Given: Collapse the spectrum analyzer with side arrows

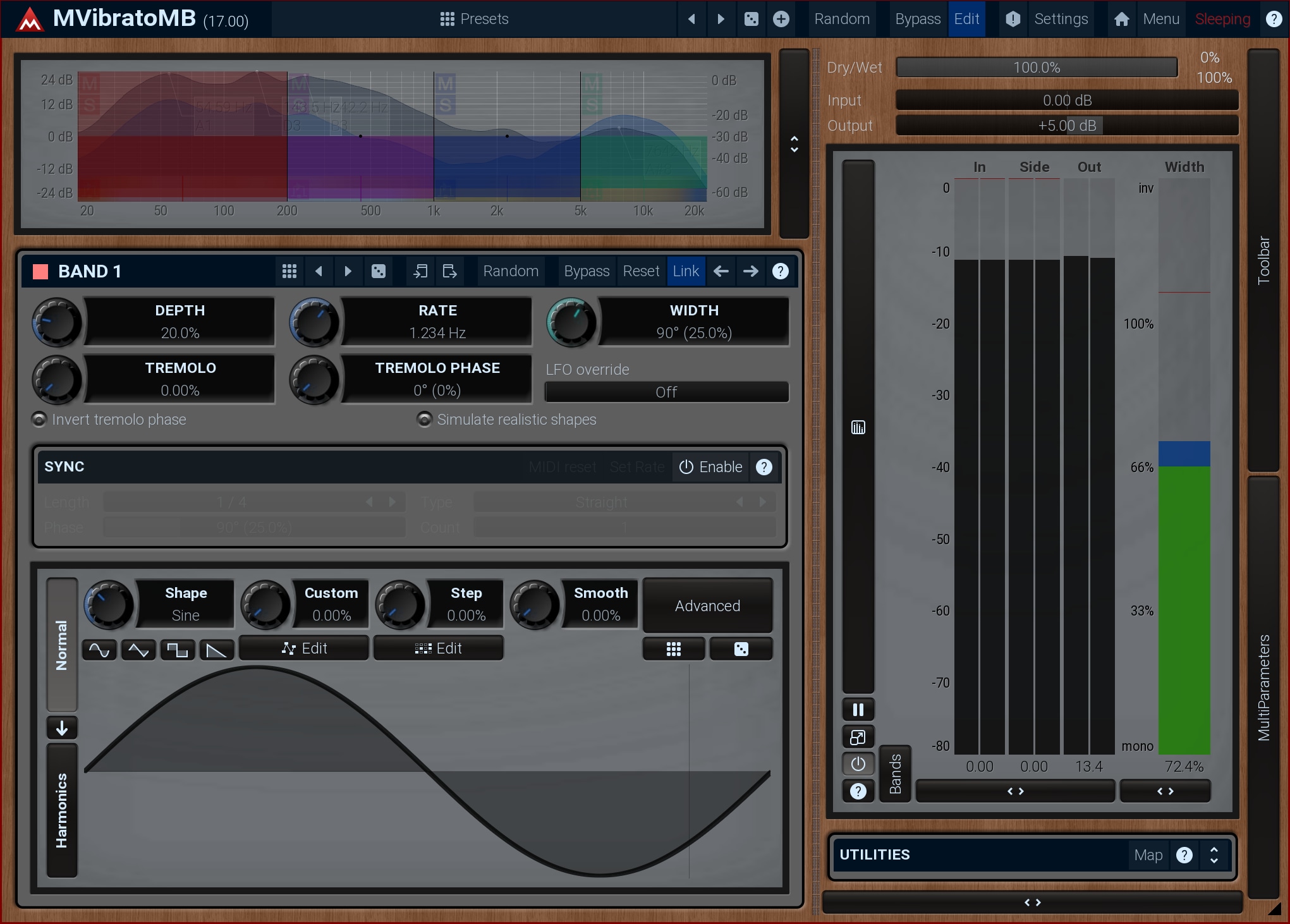Looking at the screenshot, I should click(794, 144).
